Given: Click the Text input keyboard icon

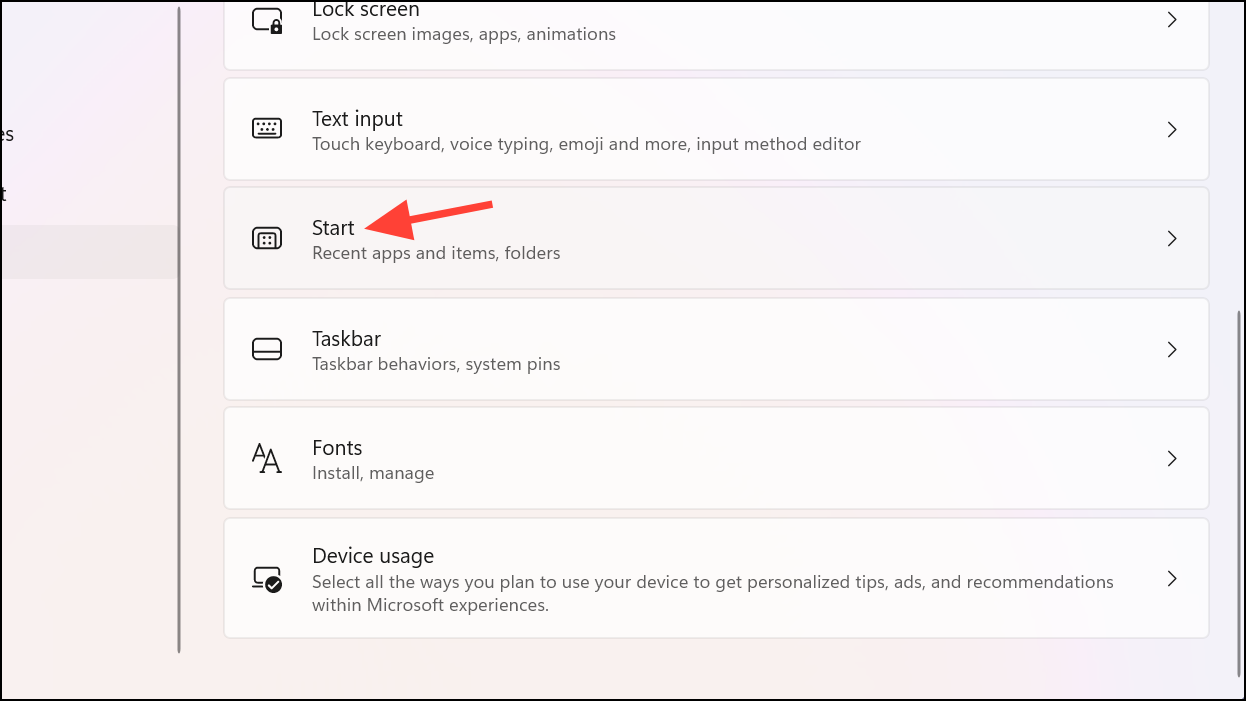Looking at the screenshot, I should point(267,129).
